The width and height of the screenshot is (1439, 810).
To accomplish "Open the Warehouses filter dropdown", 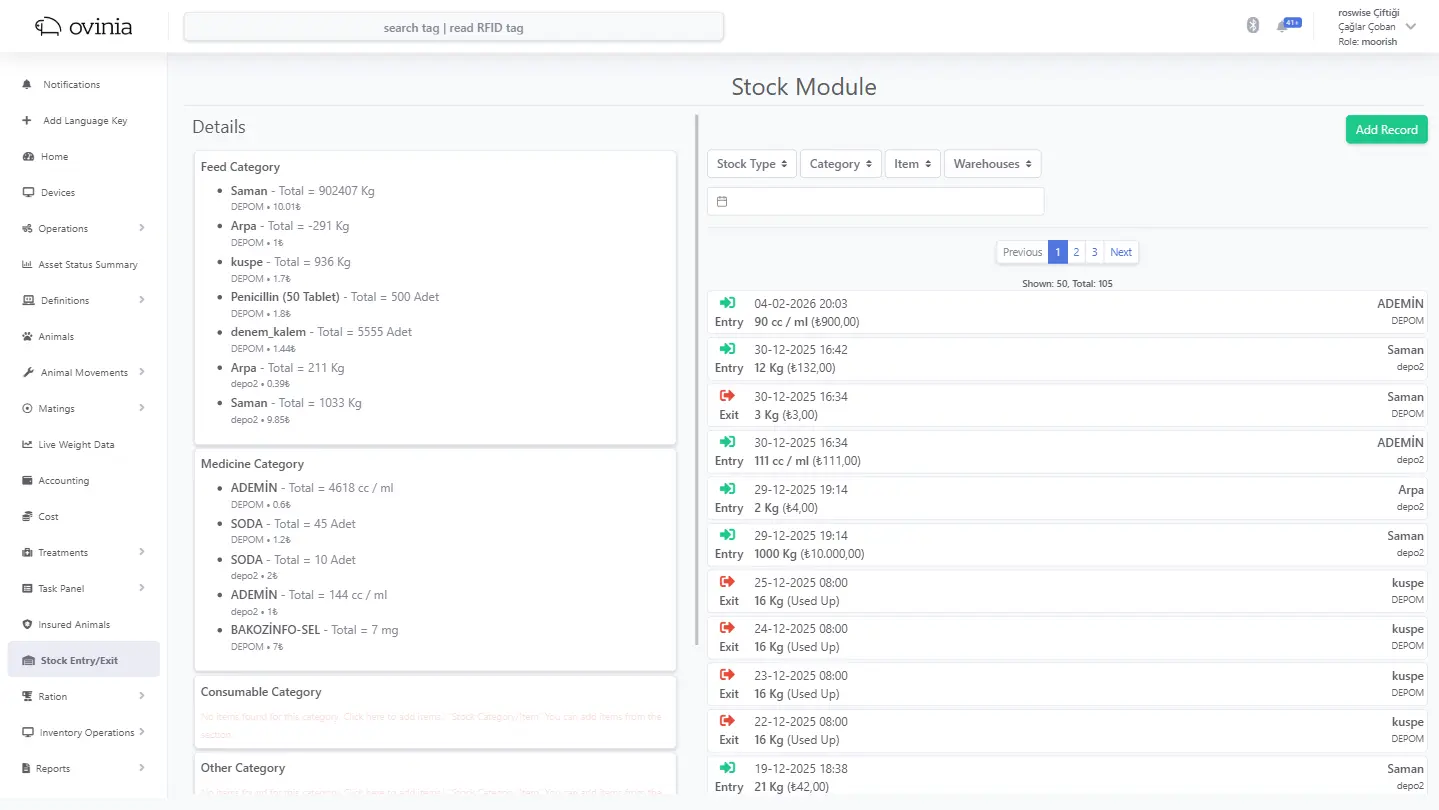I will [x=992, y=164].
